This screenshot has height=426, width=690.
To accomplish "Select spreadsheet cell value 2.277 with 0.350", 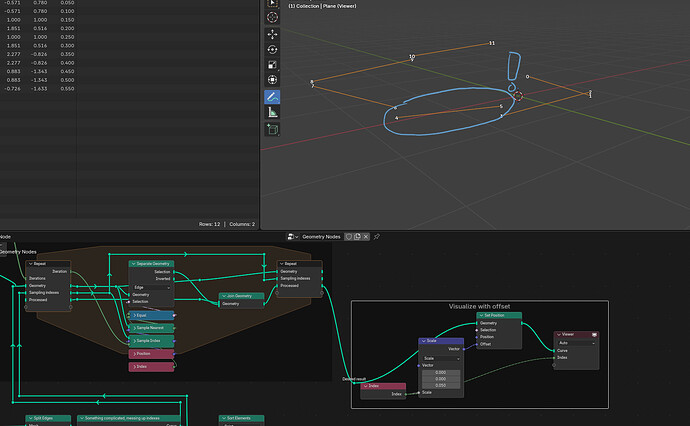I will click(x=13, y=54).
